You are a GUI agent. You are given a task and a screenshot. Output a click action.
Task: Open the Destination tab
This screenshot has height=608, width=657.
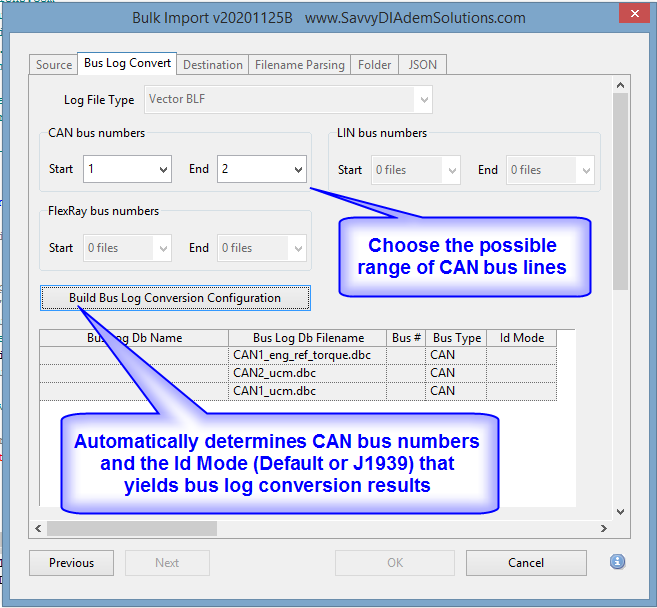click(x=212, y=65)
